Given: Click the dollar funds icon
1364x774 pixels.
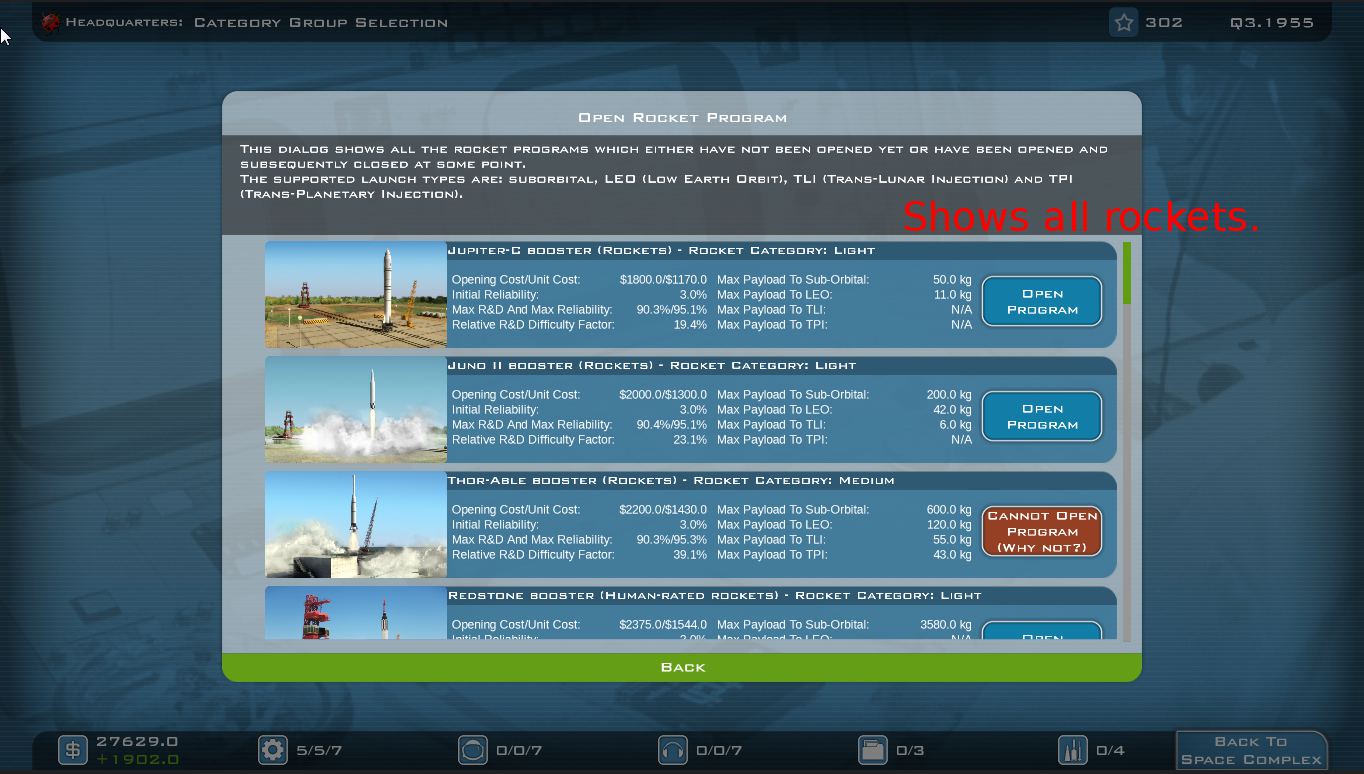Looking at the screenshot, I should [x=73, y=750].
